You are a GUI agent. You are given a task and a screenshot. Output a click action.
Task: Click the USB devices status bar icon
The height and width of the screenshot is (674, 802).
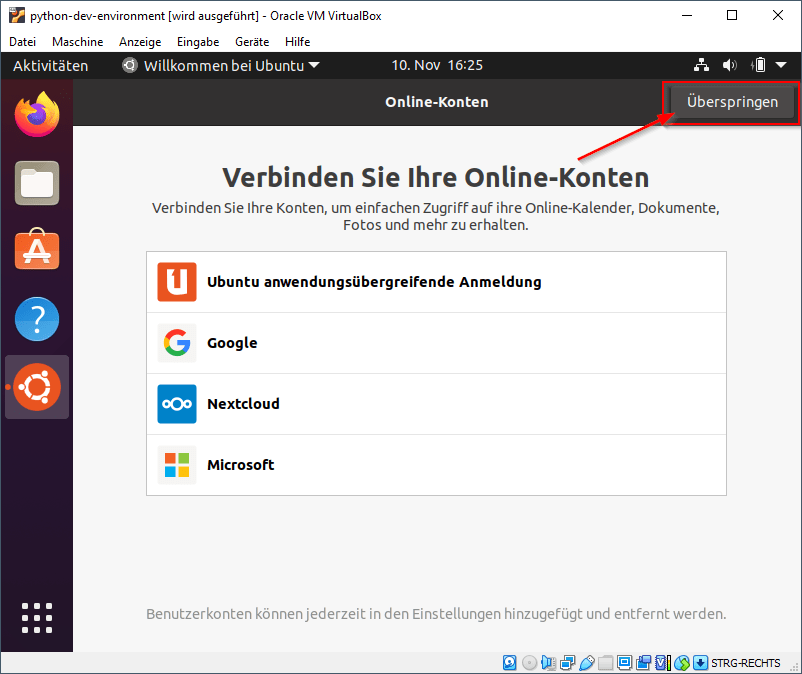[x=588, y=662]
